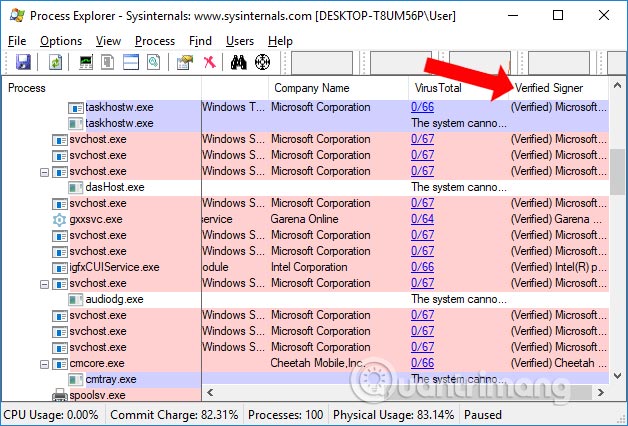Open the Users menu
This screenshot has height=426, width=628.
pos(240,41)
